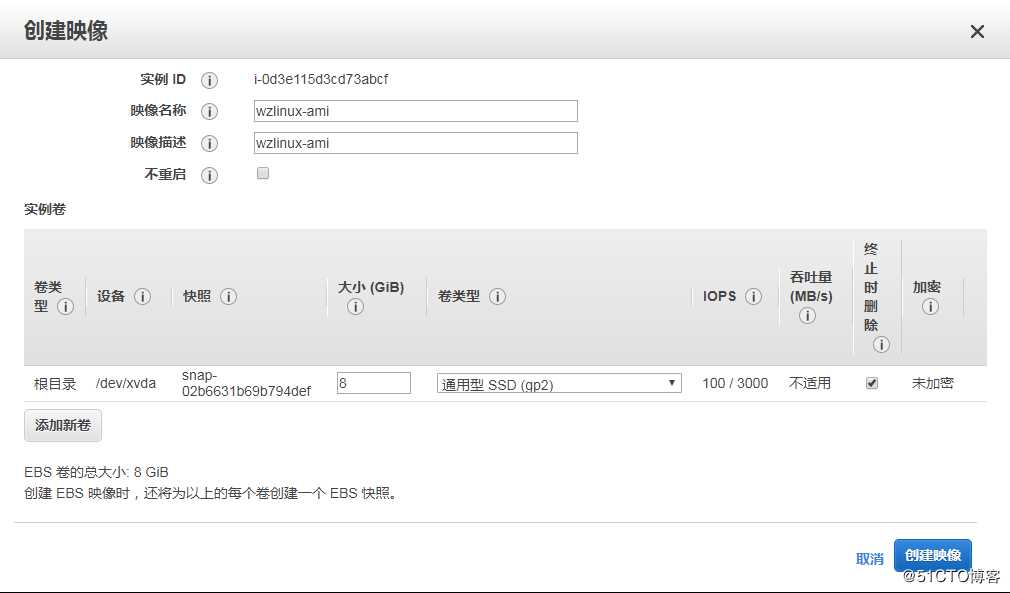
Task: Click info icon under 加密 header
Action: (930, 306)
